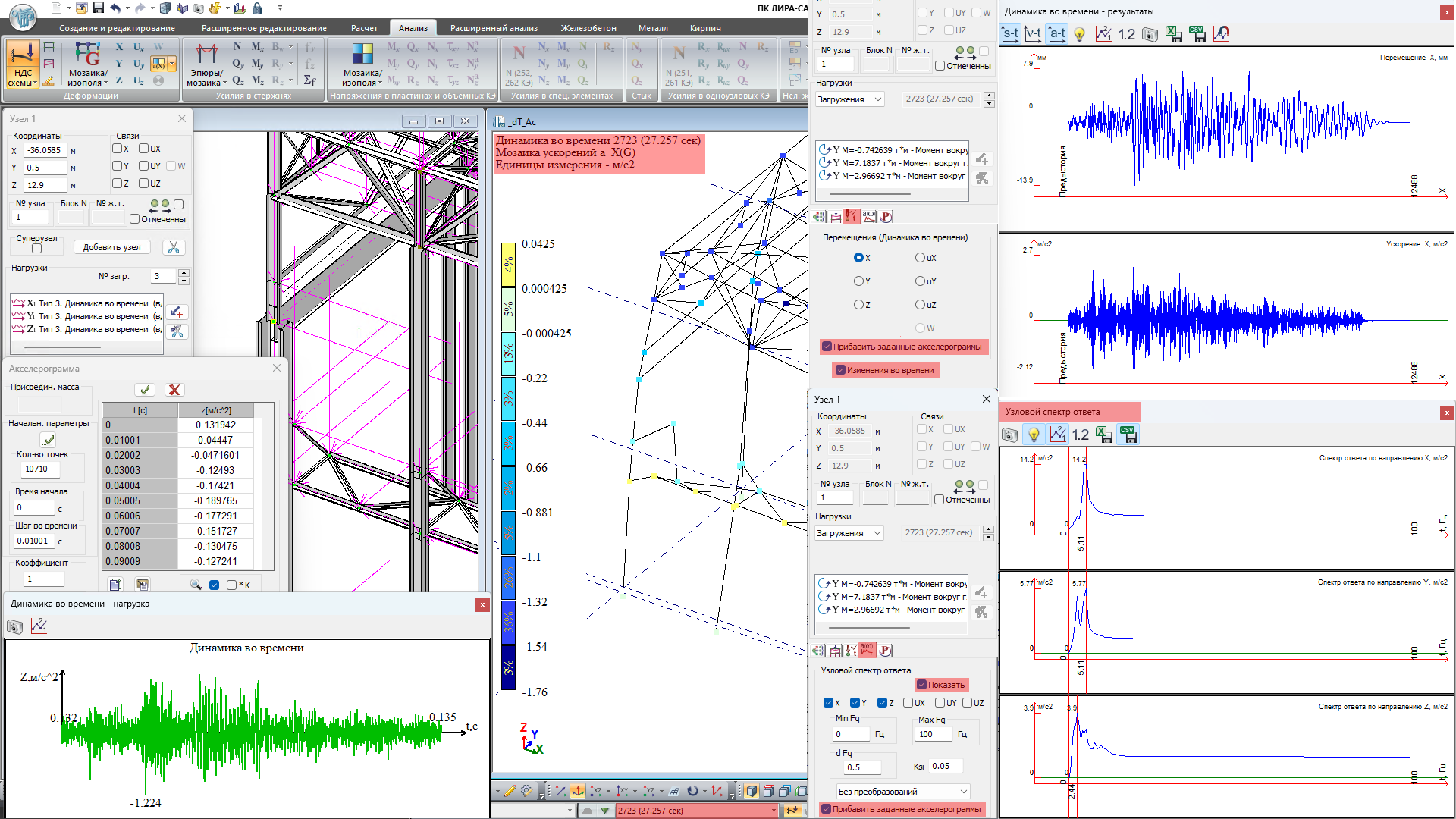The width and height of the screenshot is (1456, 819).
Task: Select the Эпюры/мозаика force diagrams tool
Action: 206,65
